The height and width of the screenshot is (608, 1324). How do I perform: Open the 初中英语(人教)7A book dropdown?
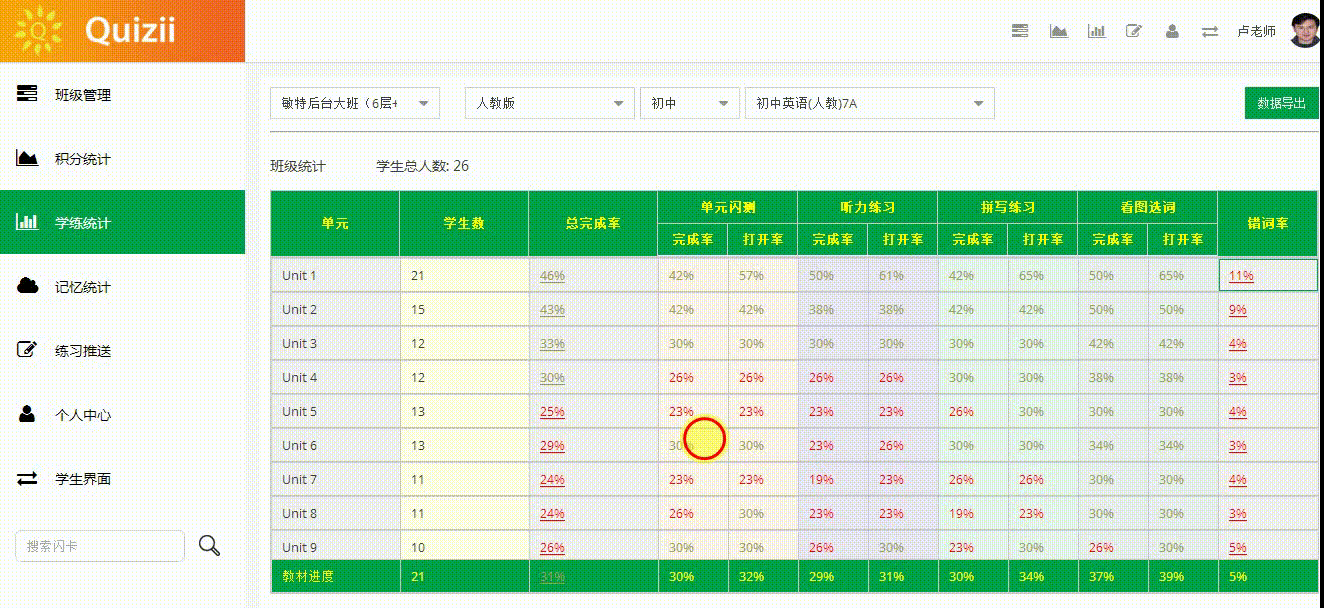869,103
